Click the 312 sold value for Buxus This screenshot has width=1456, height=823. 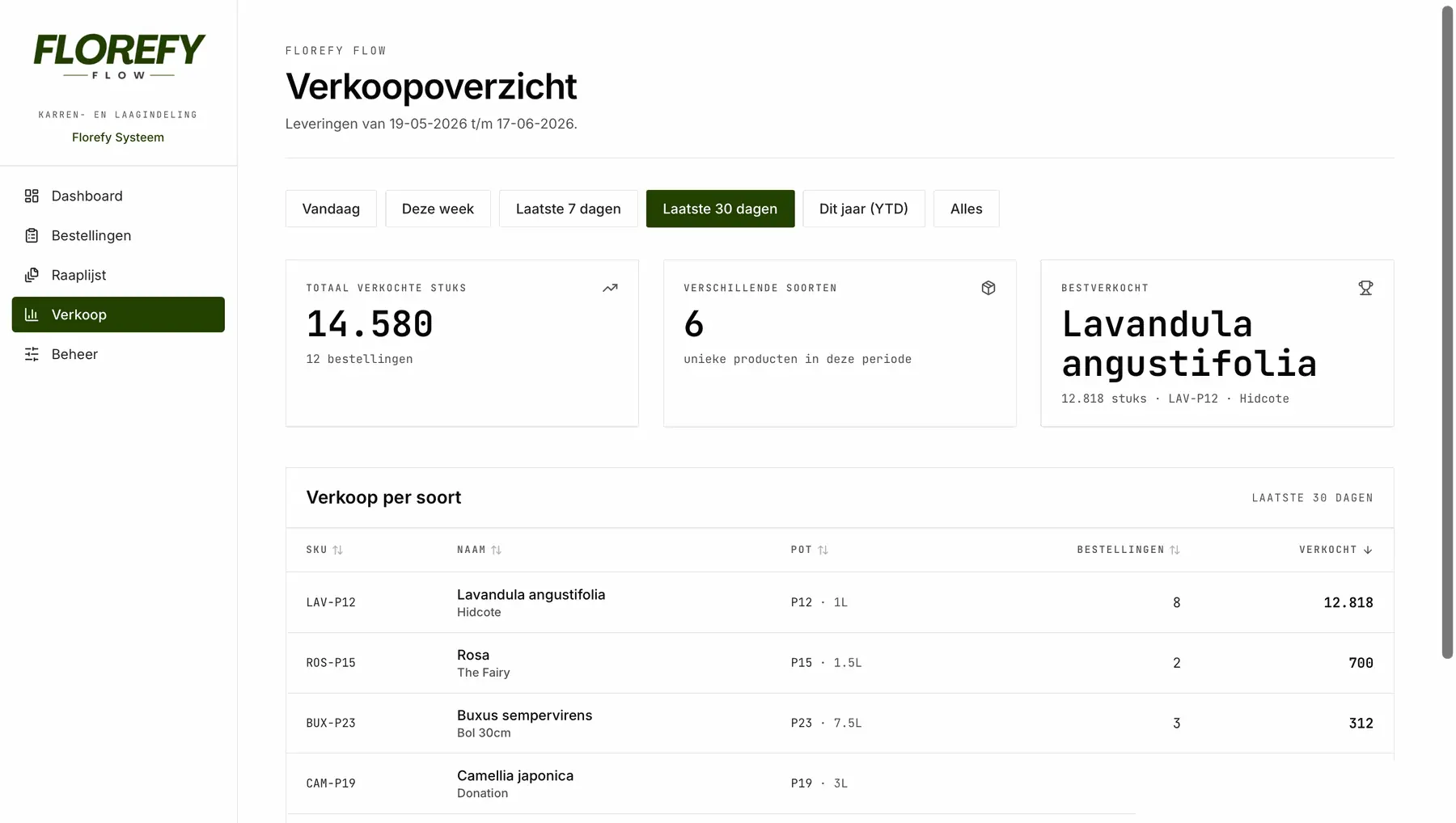coord(1361,723)
